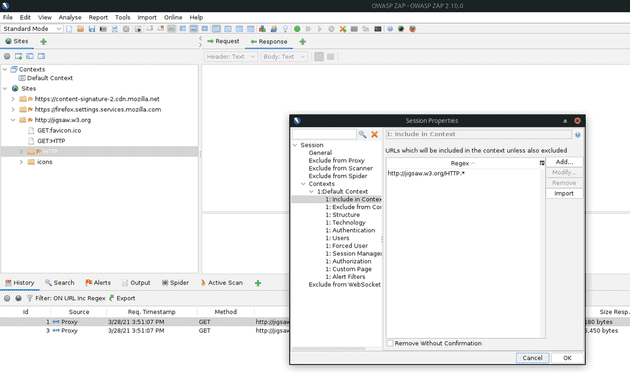The height and width of the screenshot is (379, 630).
Task: Open Options via the gear icon
Action: tap(126, 29)
